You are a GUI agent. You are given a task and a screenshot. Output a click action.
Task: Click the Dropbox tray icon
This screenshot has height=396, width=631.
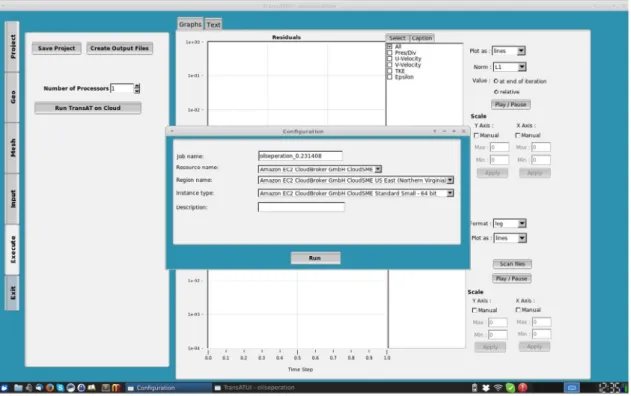coord(486,388)
